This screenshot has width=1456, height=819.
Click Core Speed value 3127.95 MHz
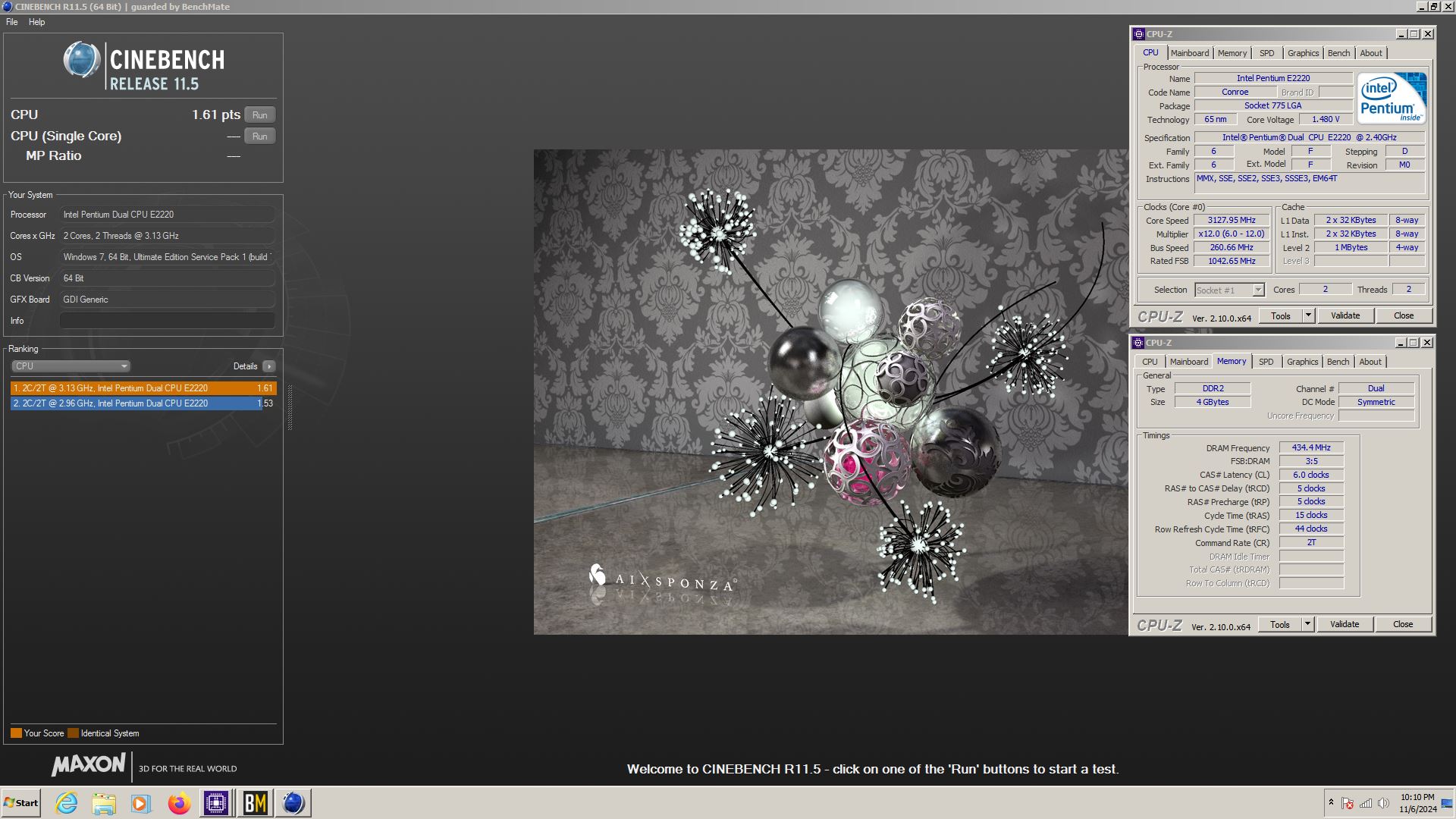pyautogui.click(x=1232, y=221)
